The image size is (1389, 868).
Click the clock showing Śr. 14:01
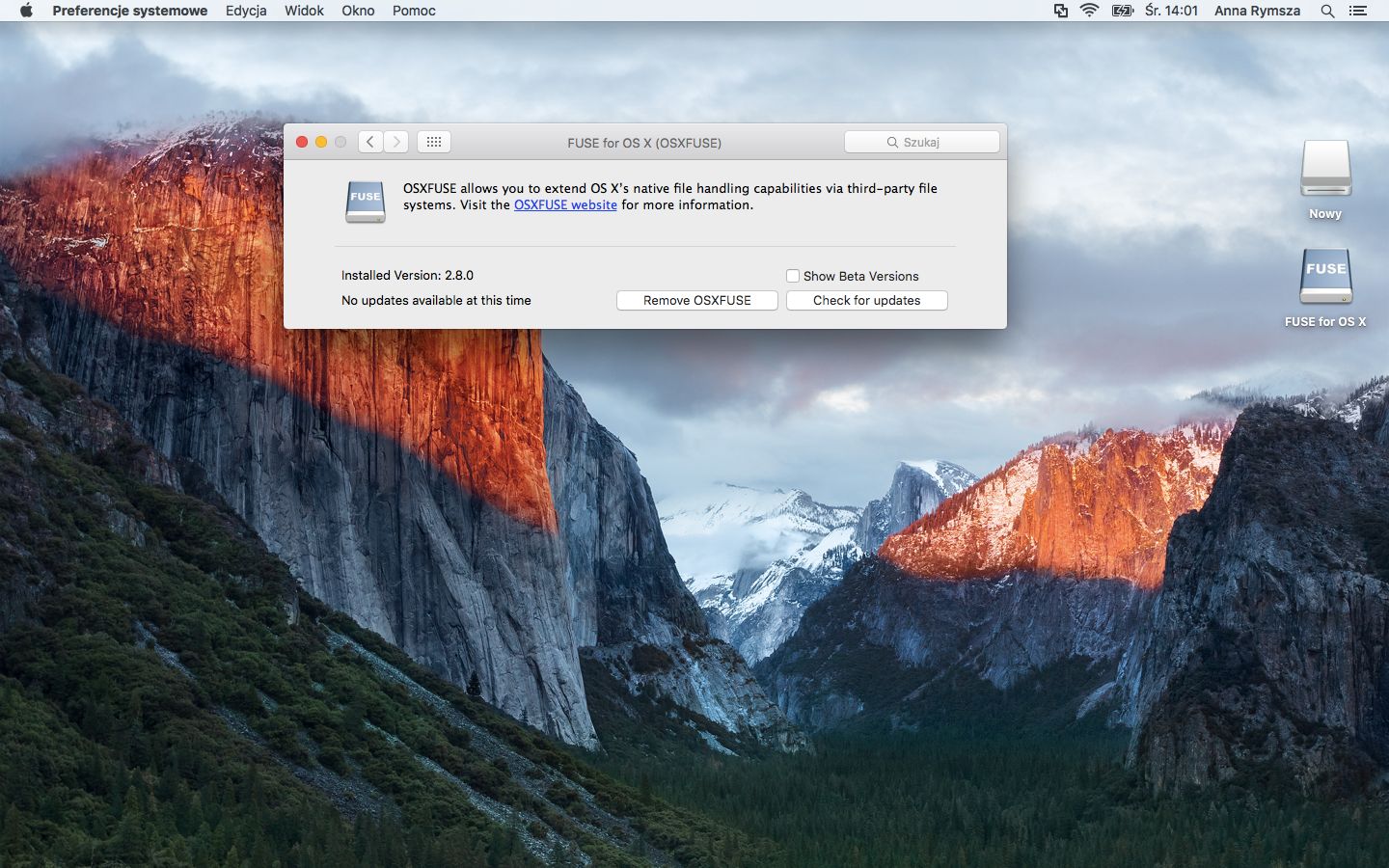coord(1171,11)
